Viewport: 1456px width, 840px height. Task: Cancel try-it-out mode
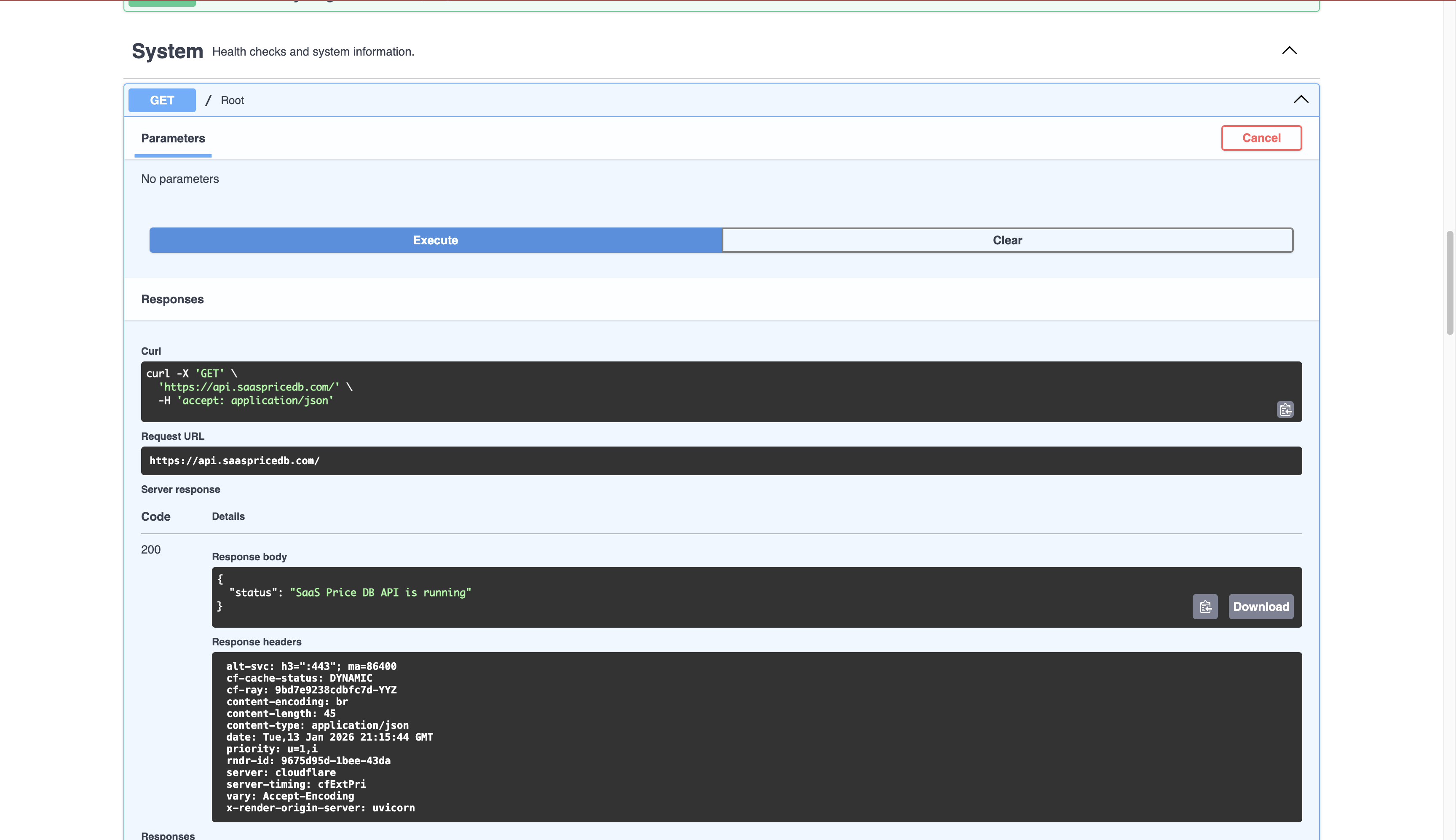click(x=1261, y=137)
